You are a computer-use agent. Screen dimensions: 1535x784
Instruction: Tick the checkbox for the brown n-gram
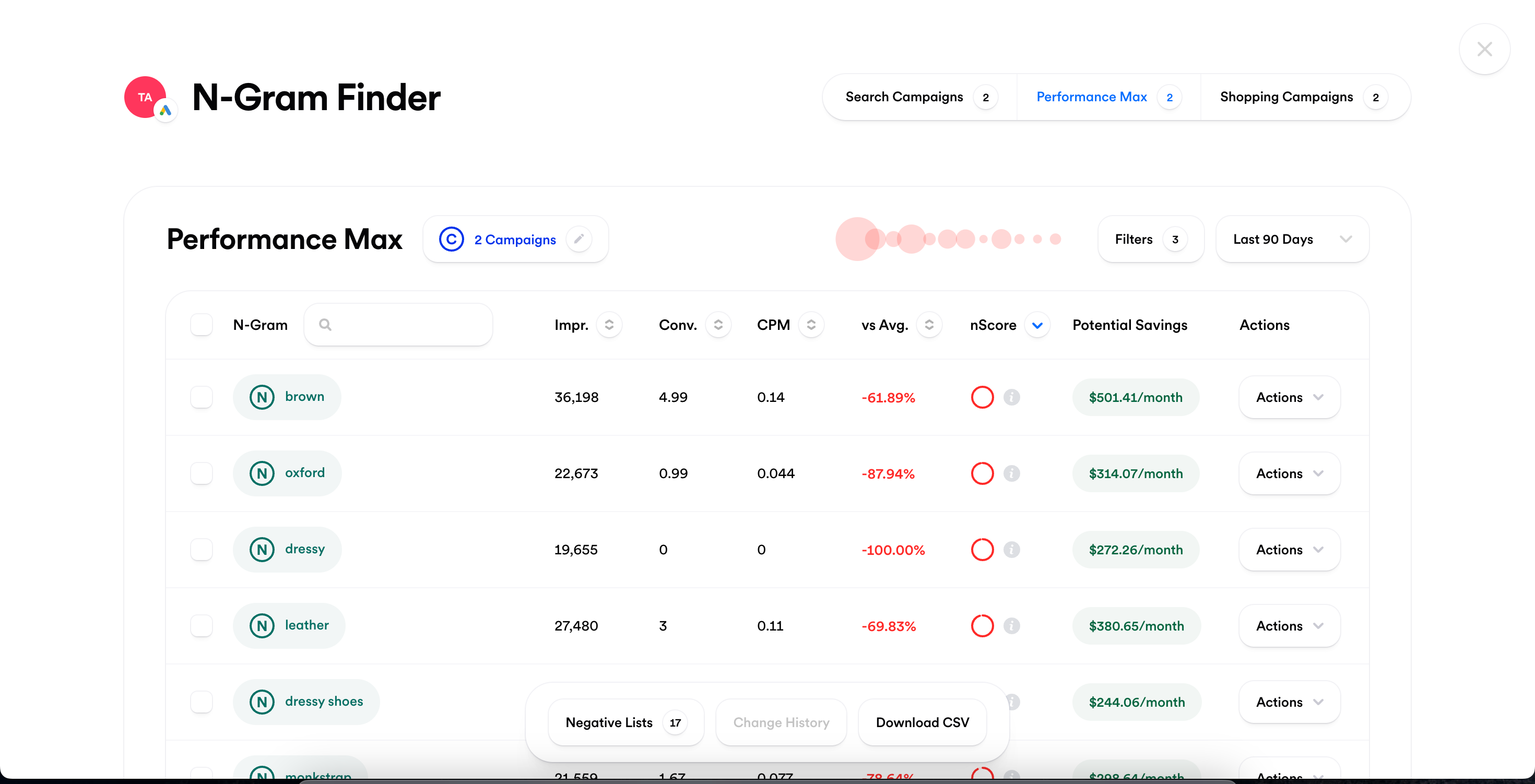pyautogui.click(x=202, y=397)
